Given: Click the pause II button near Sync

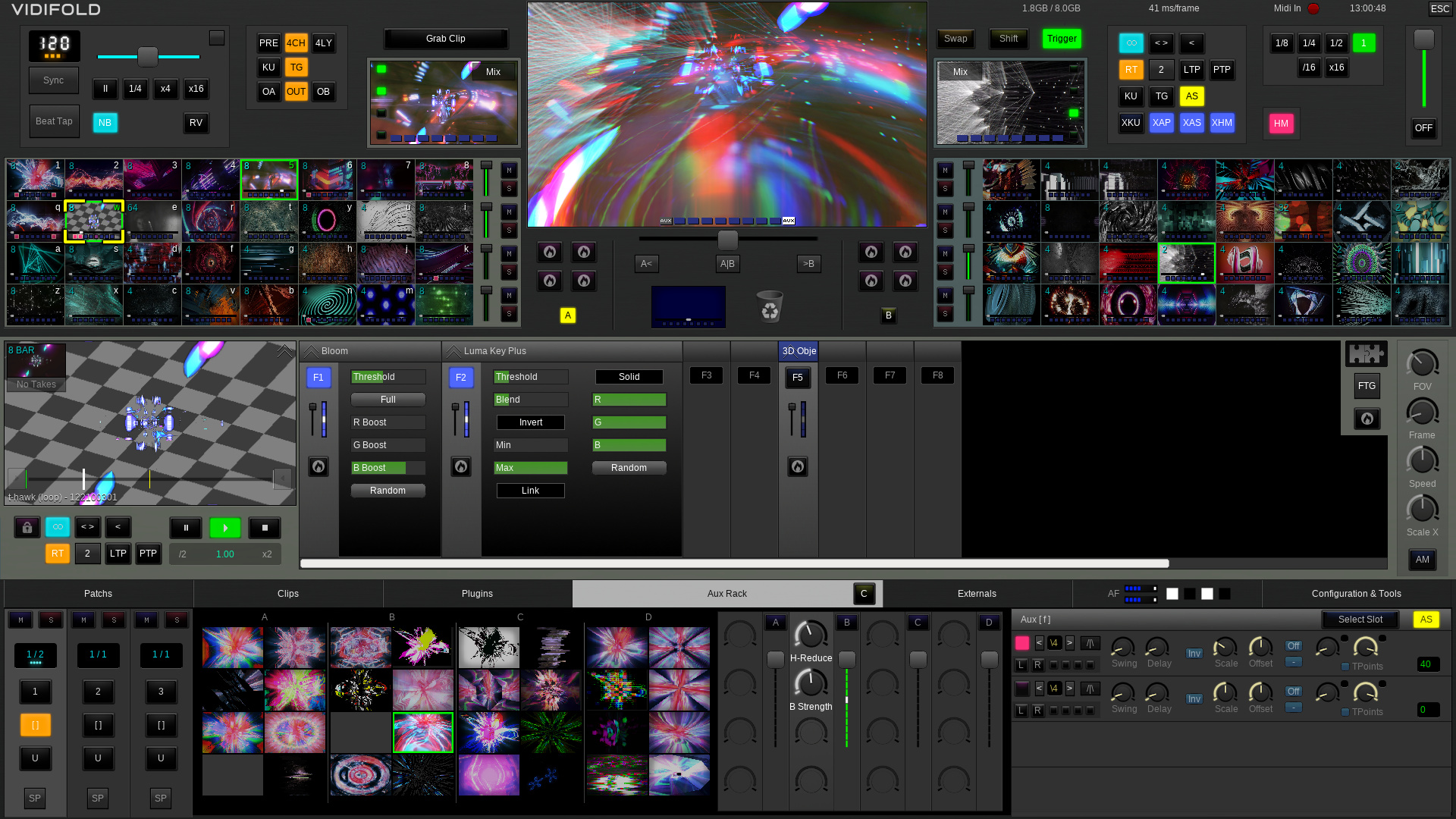Looking at the screenshot, I should pos(105,89).
